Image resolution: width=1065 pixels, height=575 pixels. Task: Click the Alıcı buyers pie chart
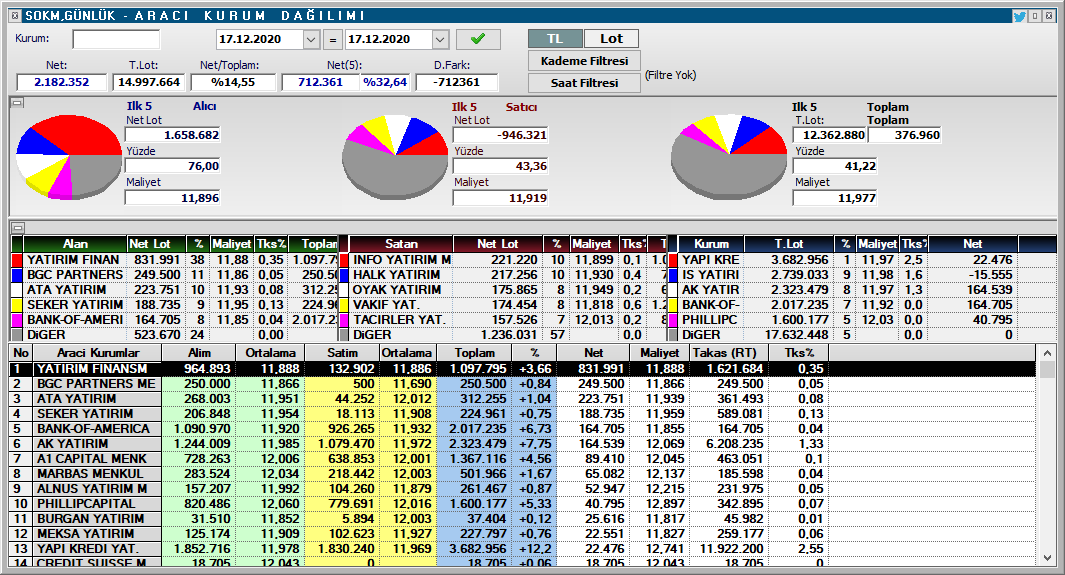tap(68, 157)
